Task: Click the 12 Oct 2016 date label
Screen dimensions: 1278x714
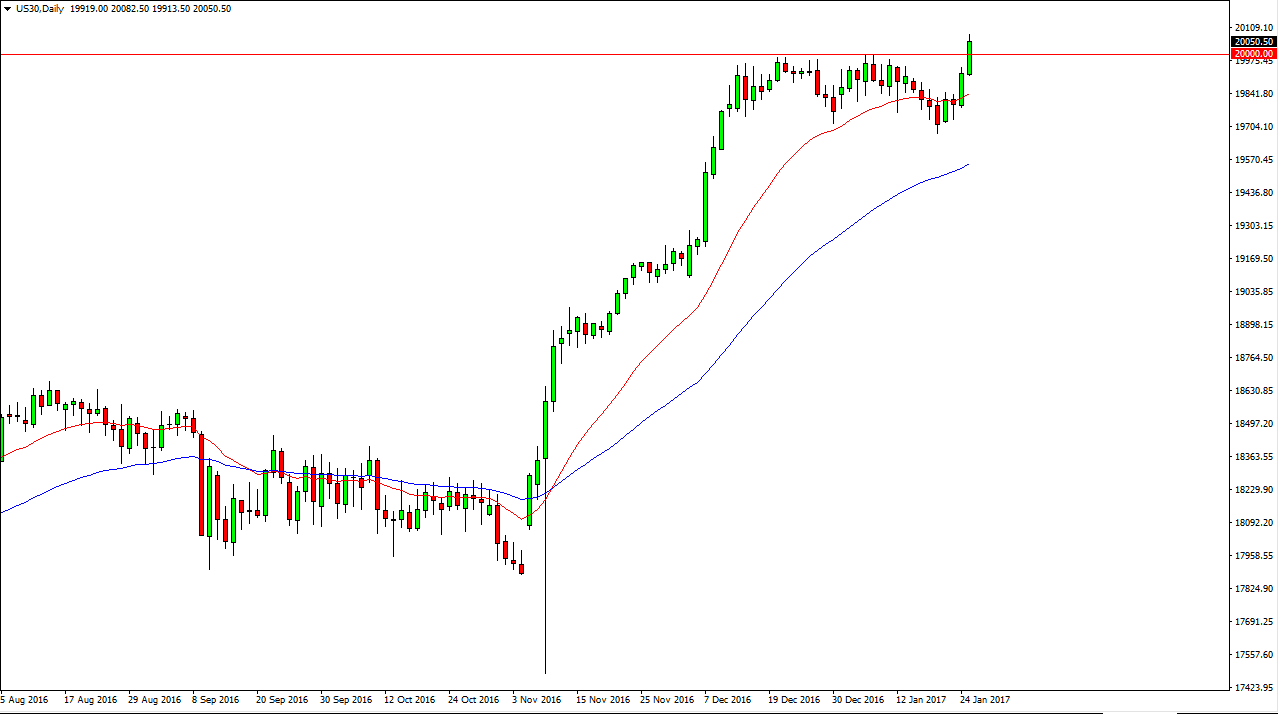Action: point(410,700)
